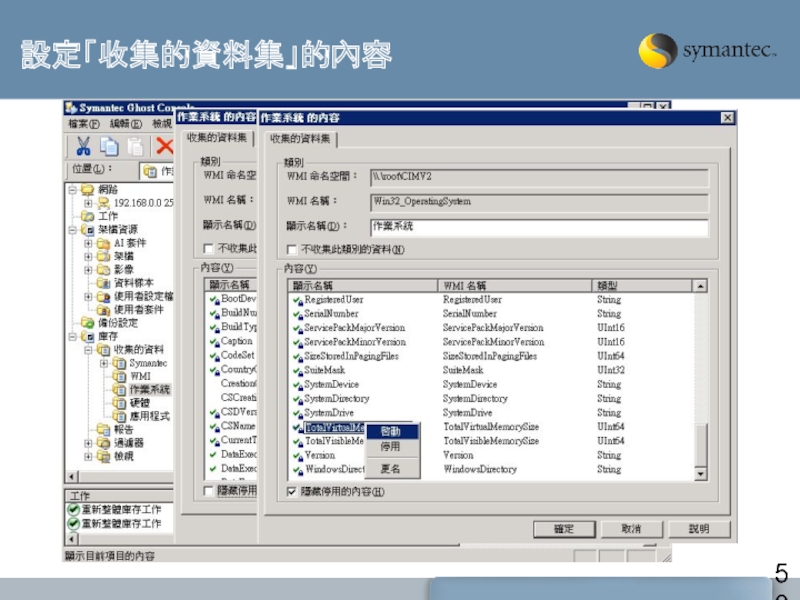Select the 192.168.0.0 network node icon
Viewport: 800px width, 600px height.
104,203
